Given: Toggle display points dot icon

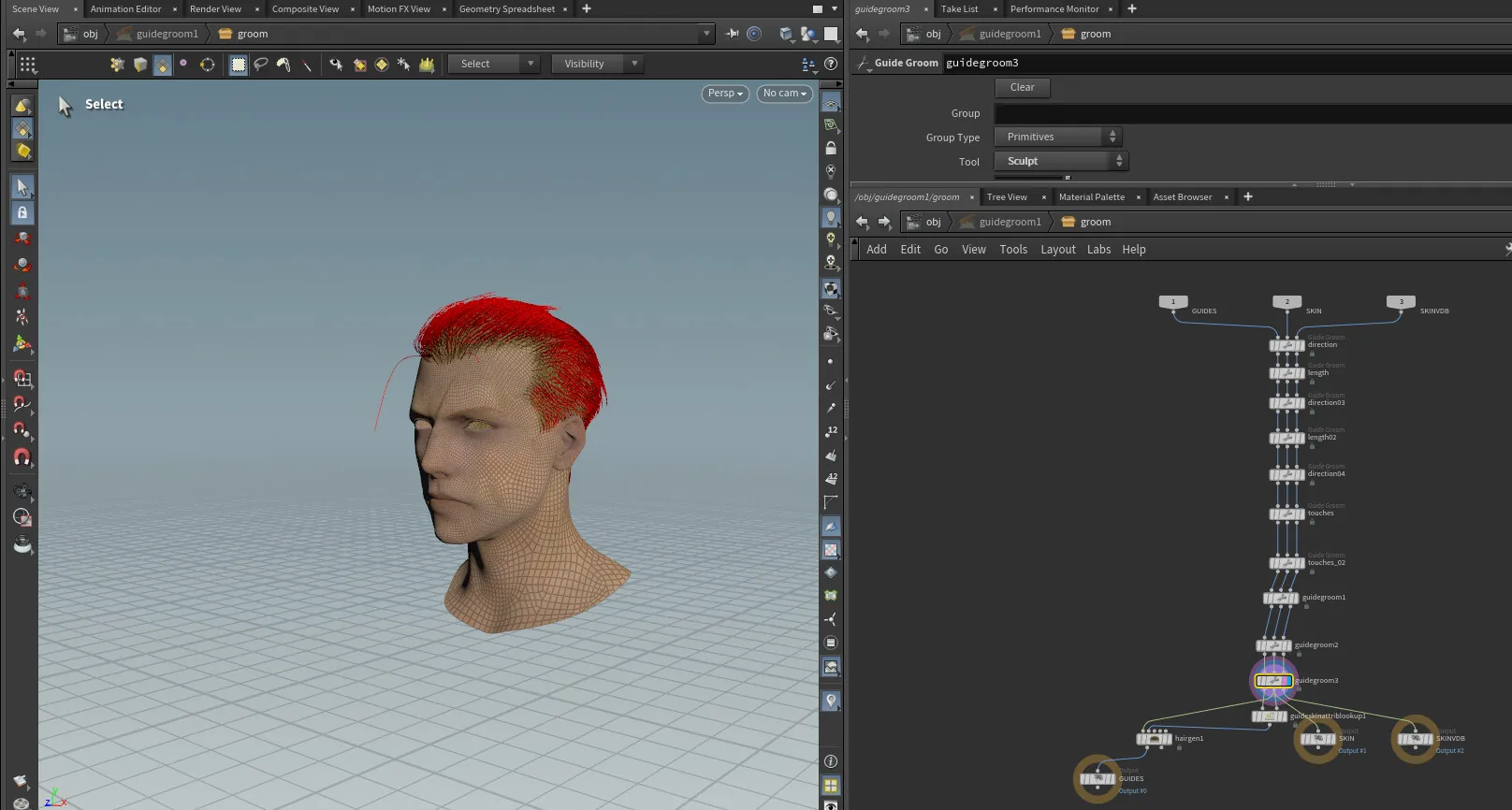Looking at the screenshot, I should point(831,361).
